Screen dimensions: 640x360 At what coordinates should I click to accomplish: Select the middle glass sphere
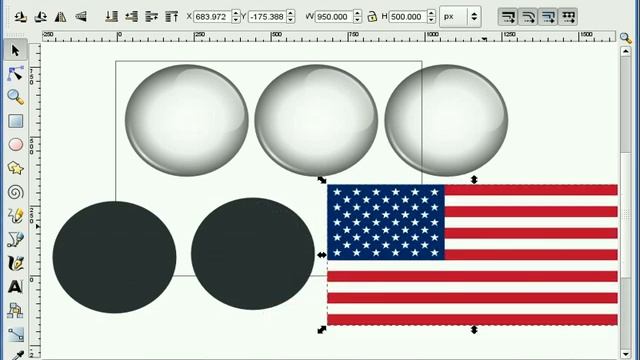coord(316,120)
